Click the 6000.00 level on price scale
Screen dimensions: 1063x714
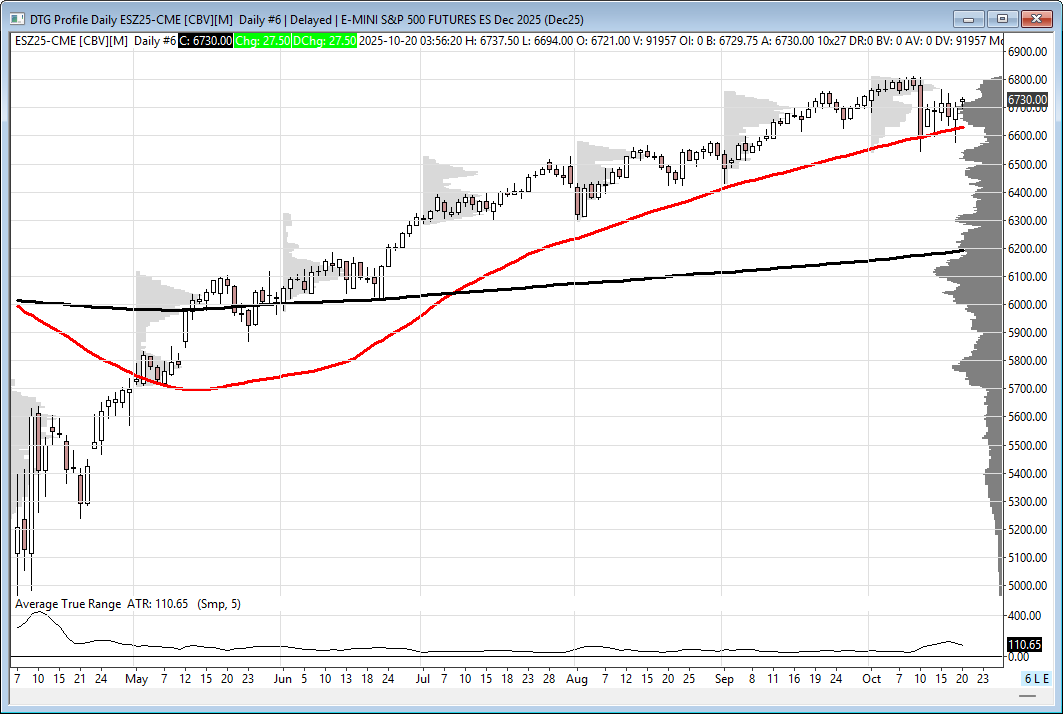[1027, 304]
